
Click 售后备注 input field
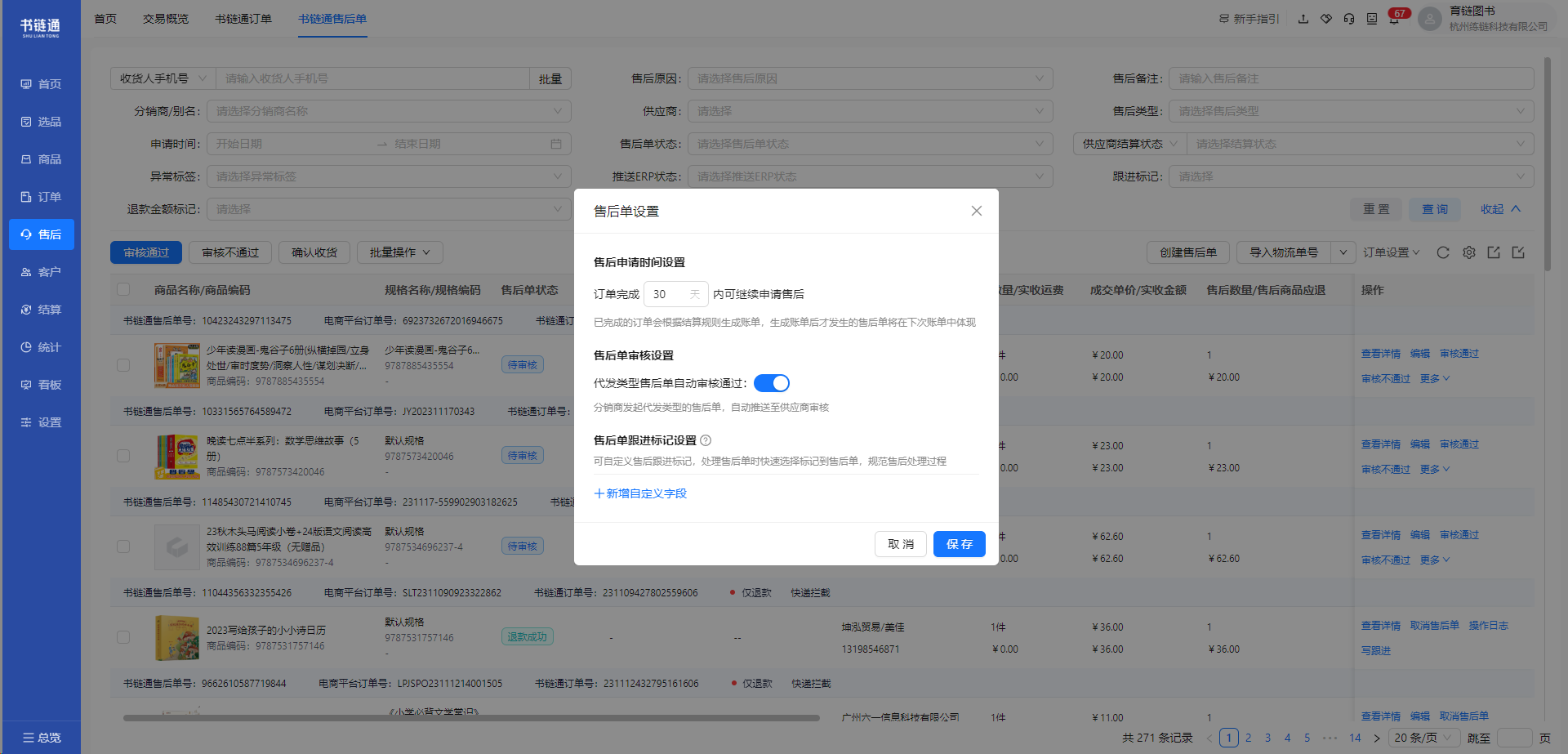point(1352,78)
